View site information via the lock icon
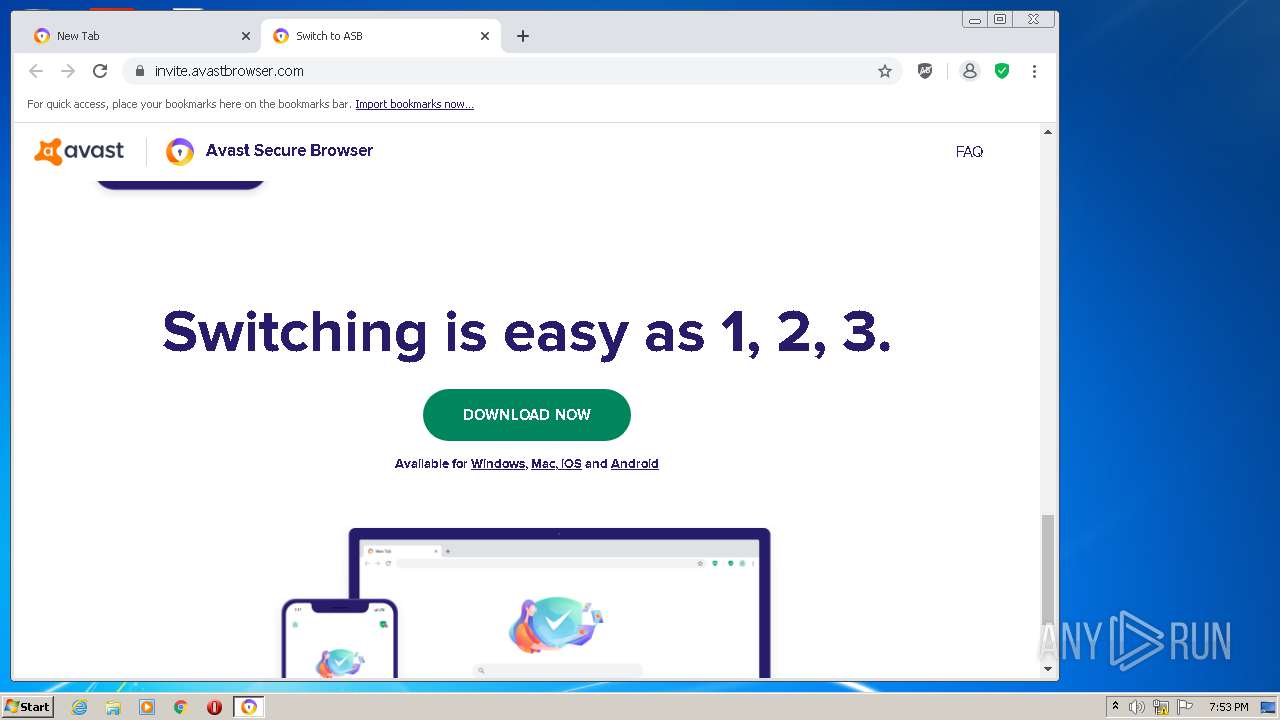The image size is (1280, 720). point(139,71)
